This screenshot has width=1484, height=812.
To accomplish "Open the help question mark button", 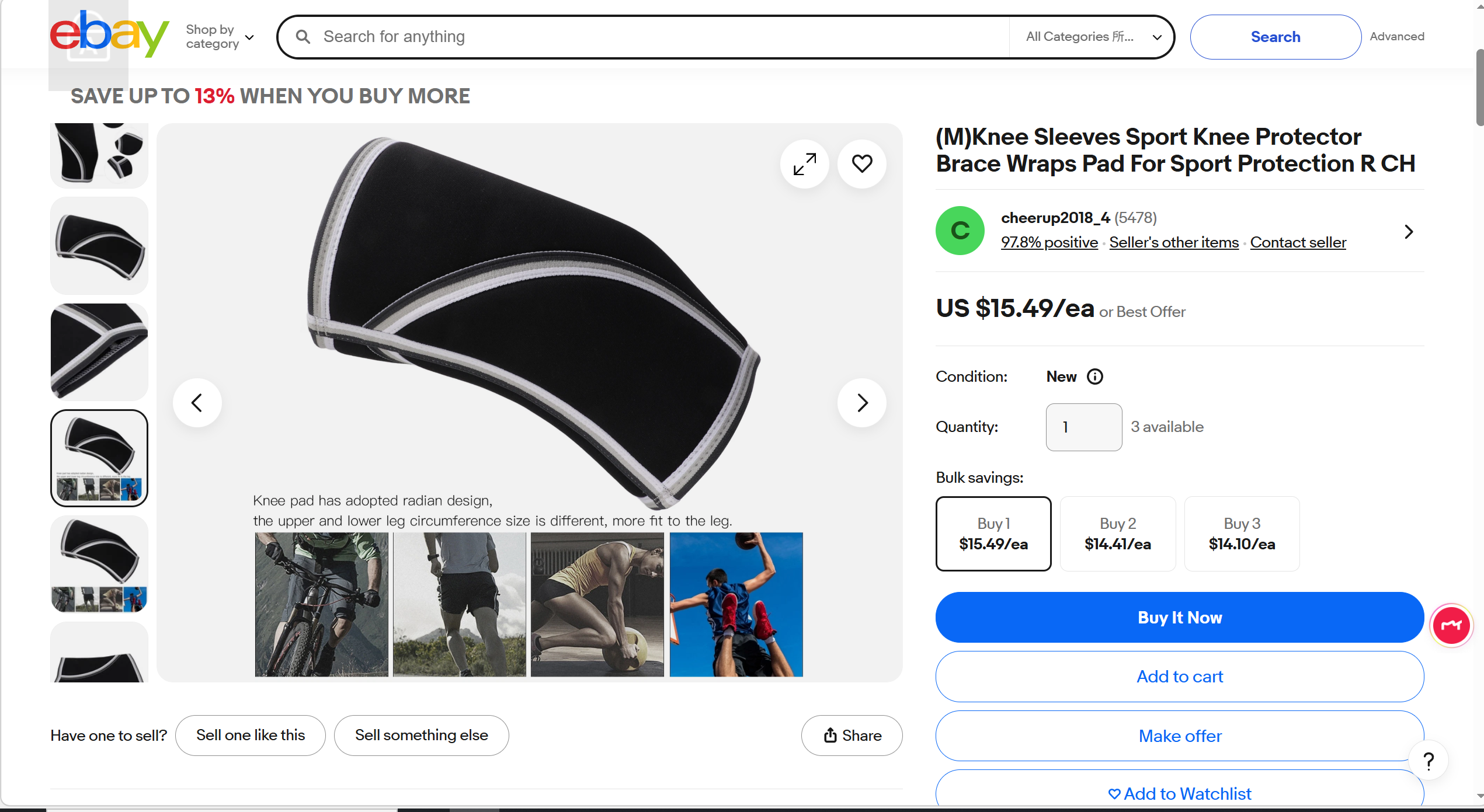I will tap(1428, 761).
